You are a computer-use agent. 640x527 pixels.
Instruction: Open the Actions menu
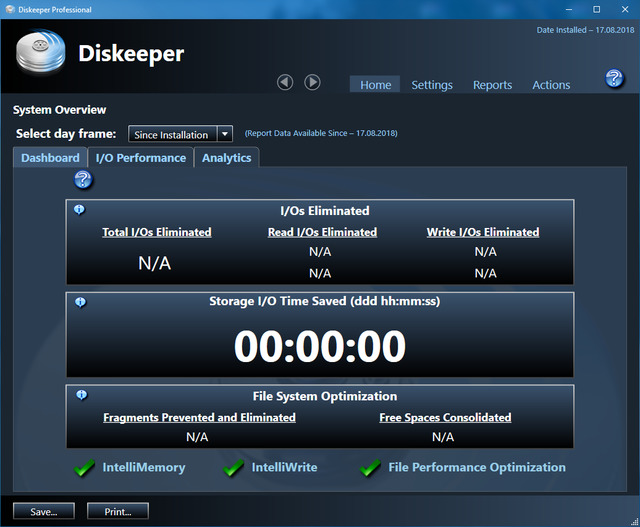tap(551, 85)
